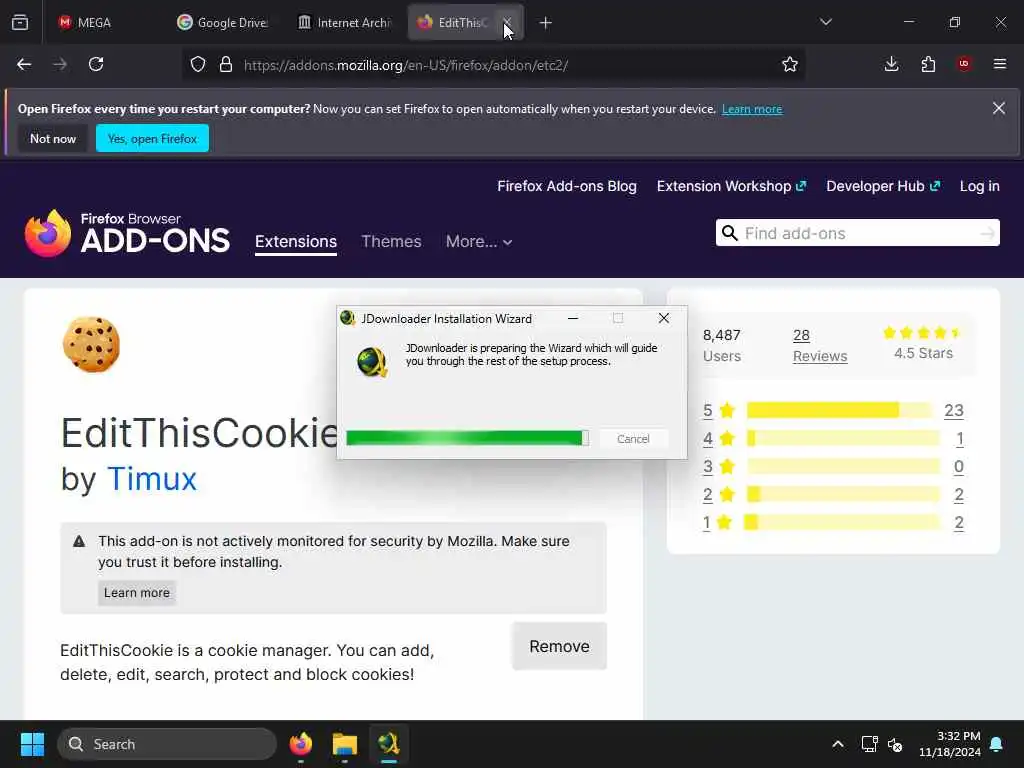Select the Themes menu item
Screen dimensions: 1024x768
(x=391, y=242)
